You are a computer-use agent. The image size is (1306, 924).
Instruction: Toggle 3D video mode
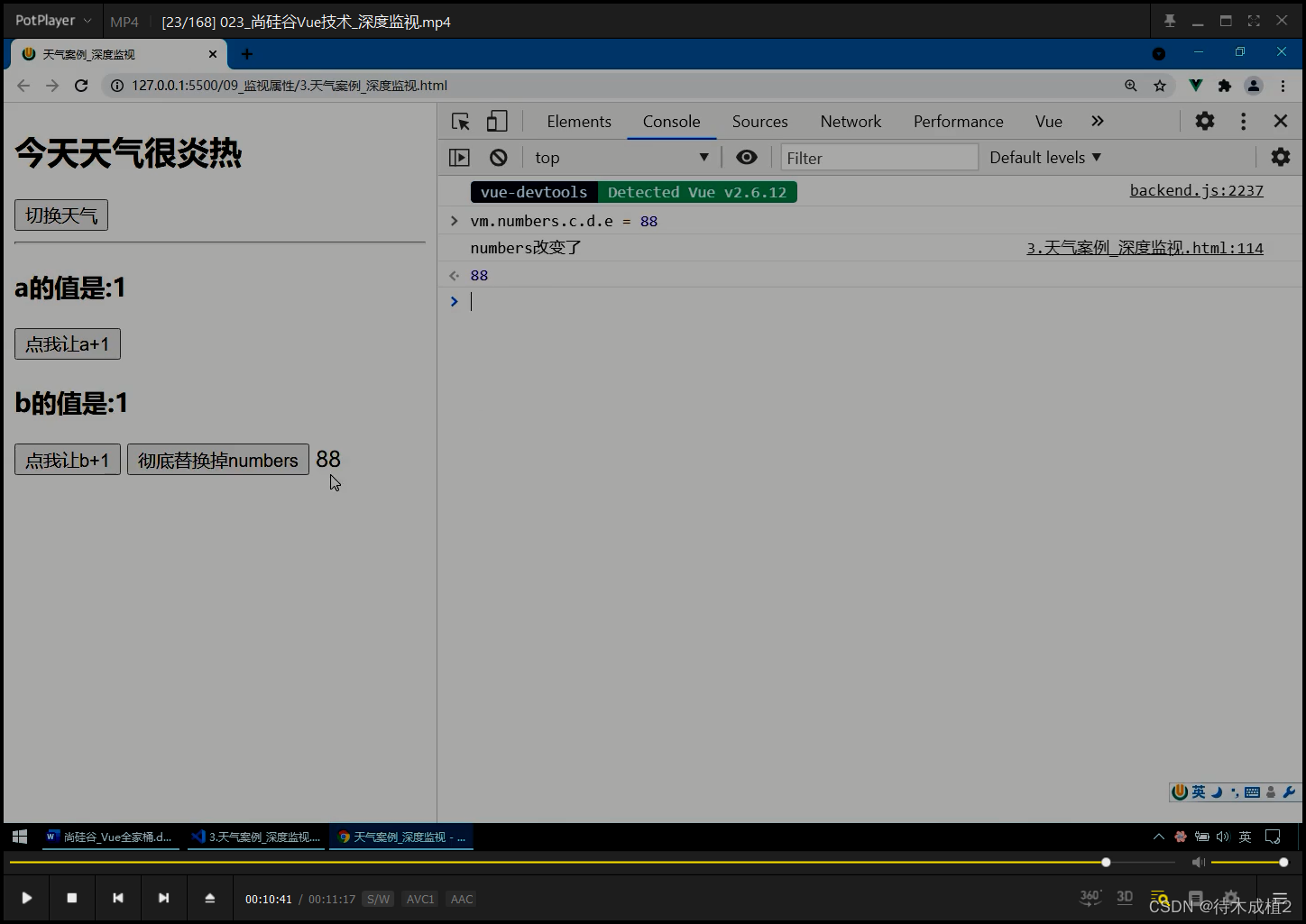(x=1125, y=897)
